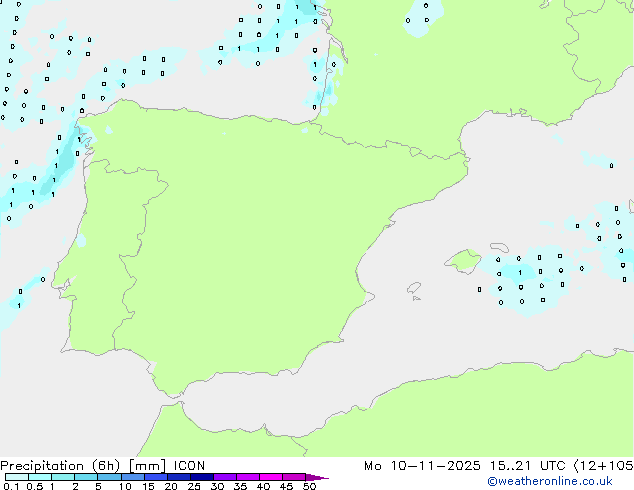Click the "[mm]" unit label
This screenshot has height=490, width=634.
click(147, 466)
